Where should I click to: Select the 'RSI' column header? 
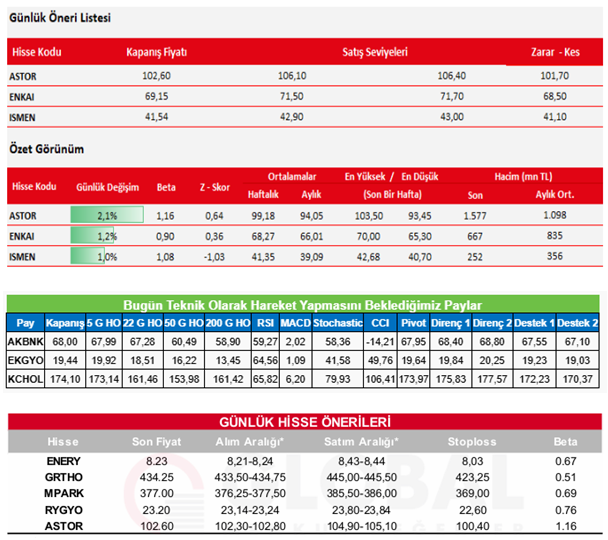(x=266, y=323)
